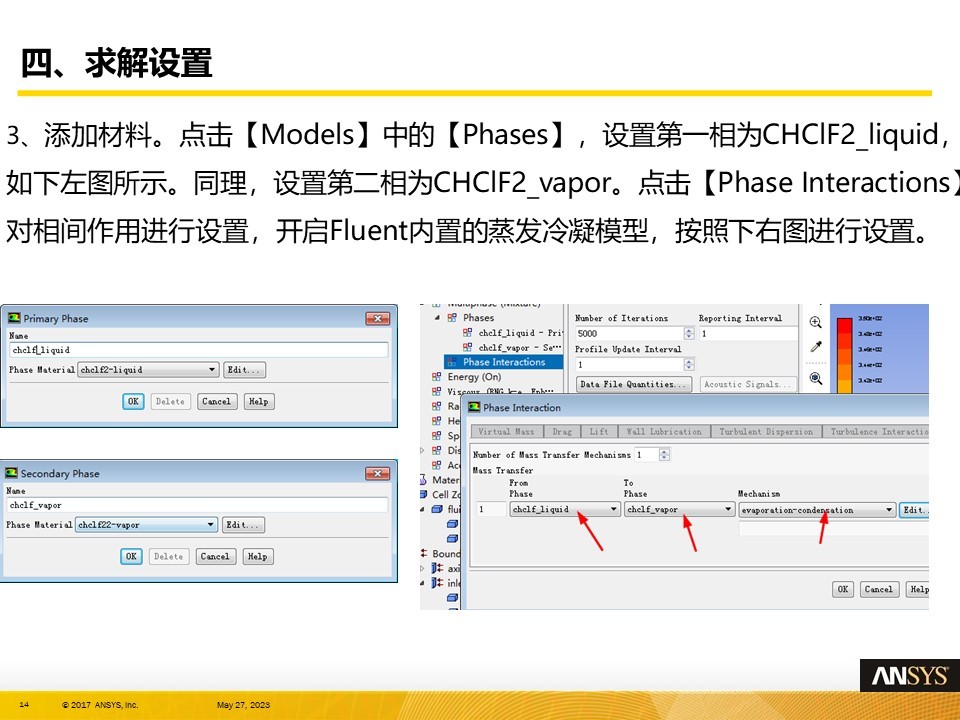
Task: Click Edit... in the Secondary Phase dialog
Action: [242, 525]
